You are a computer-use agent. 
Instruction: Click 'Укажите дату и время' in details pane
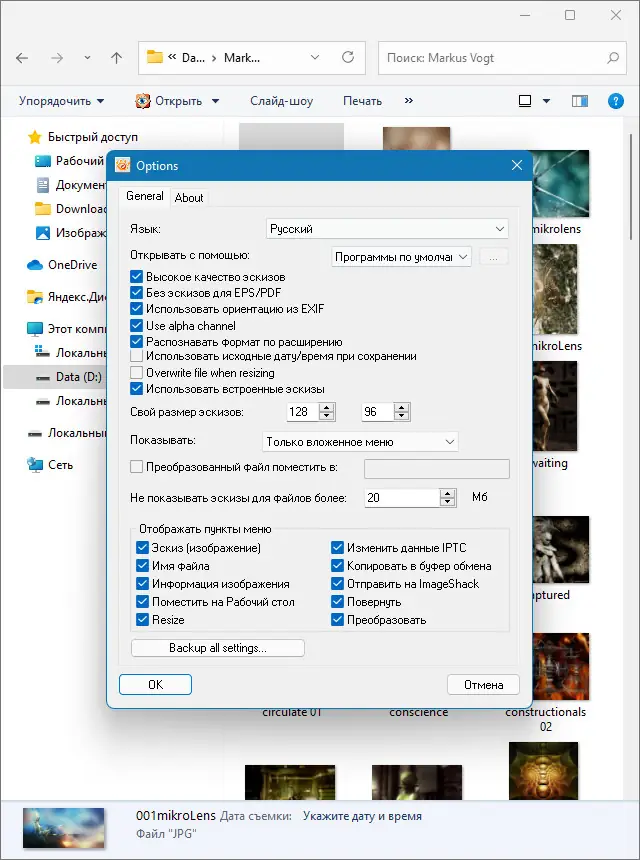(x=363, y=816)
